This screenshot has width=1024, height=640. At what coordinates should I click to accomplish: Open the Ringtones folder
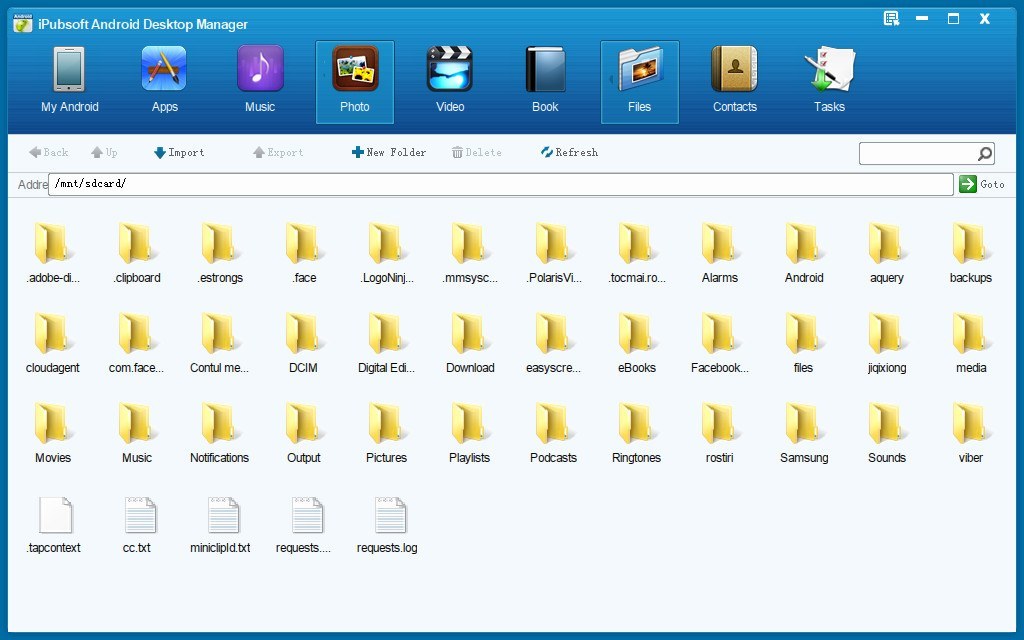636,430
